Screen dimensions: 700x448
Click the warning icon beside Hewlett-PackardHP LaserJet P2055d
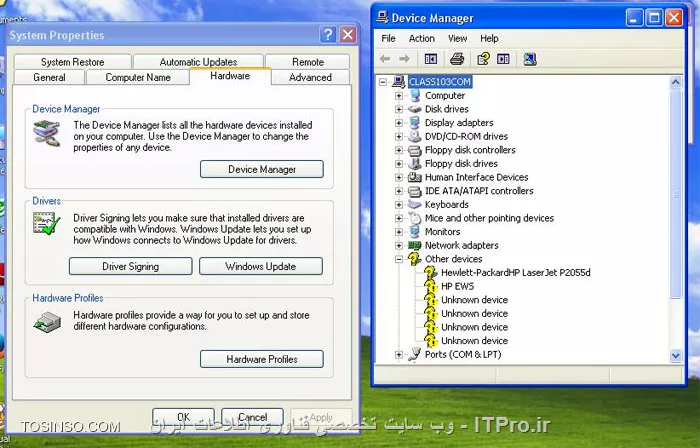pos(430,273)
